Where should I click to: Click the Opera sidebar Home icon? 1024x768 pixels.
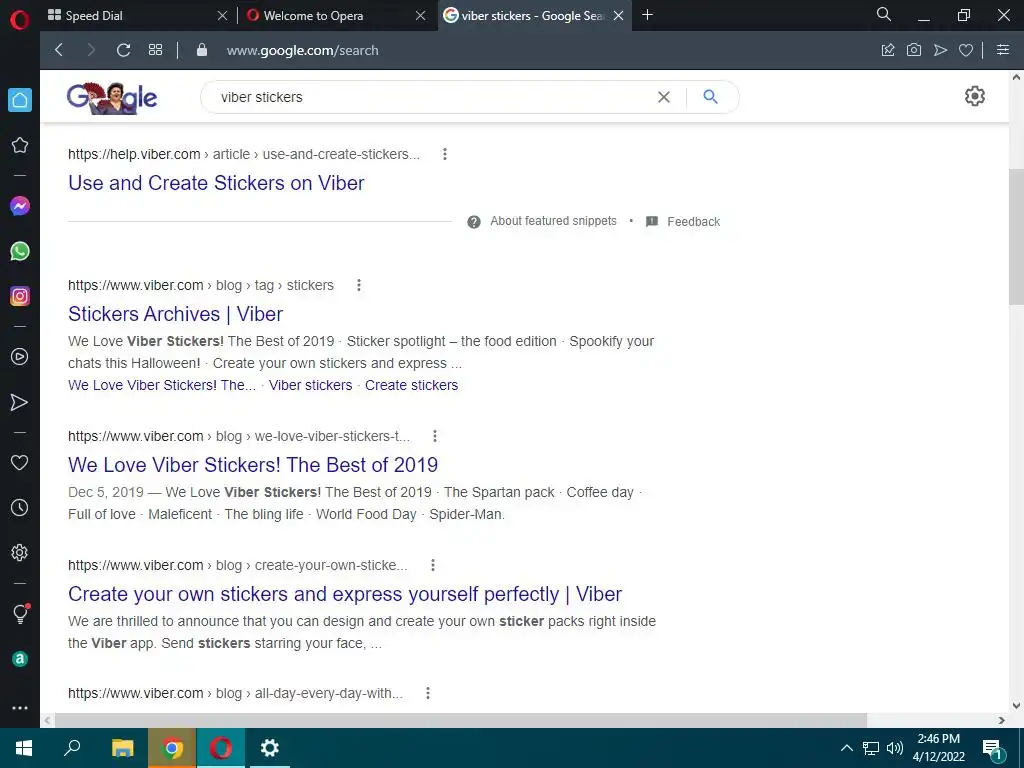point(20,100)
